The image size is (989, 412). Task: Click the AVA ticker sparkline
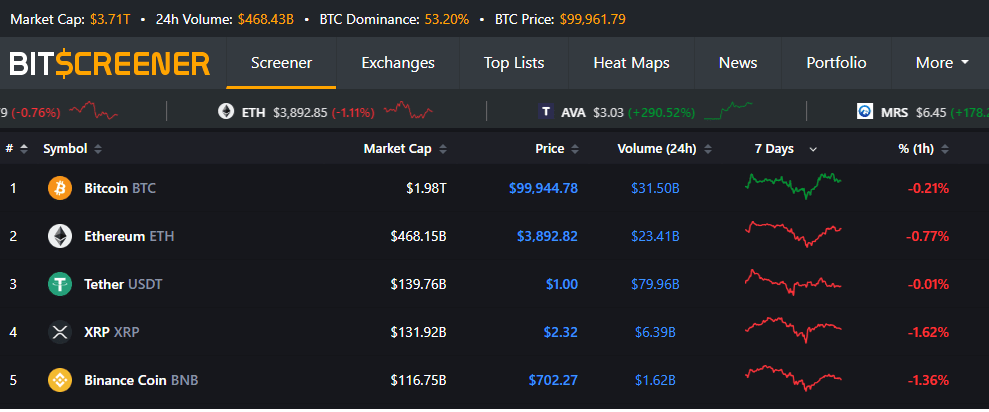pyautogui.click(x=728, y=110)
